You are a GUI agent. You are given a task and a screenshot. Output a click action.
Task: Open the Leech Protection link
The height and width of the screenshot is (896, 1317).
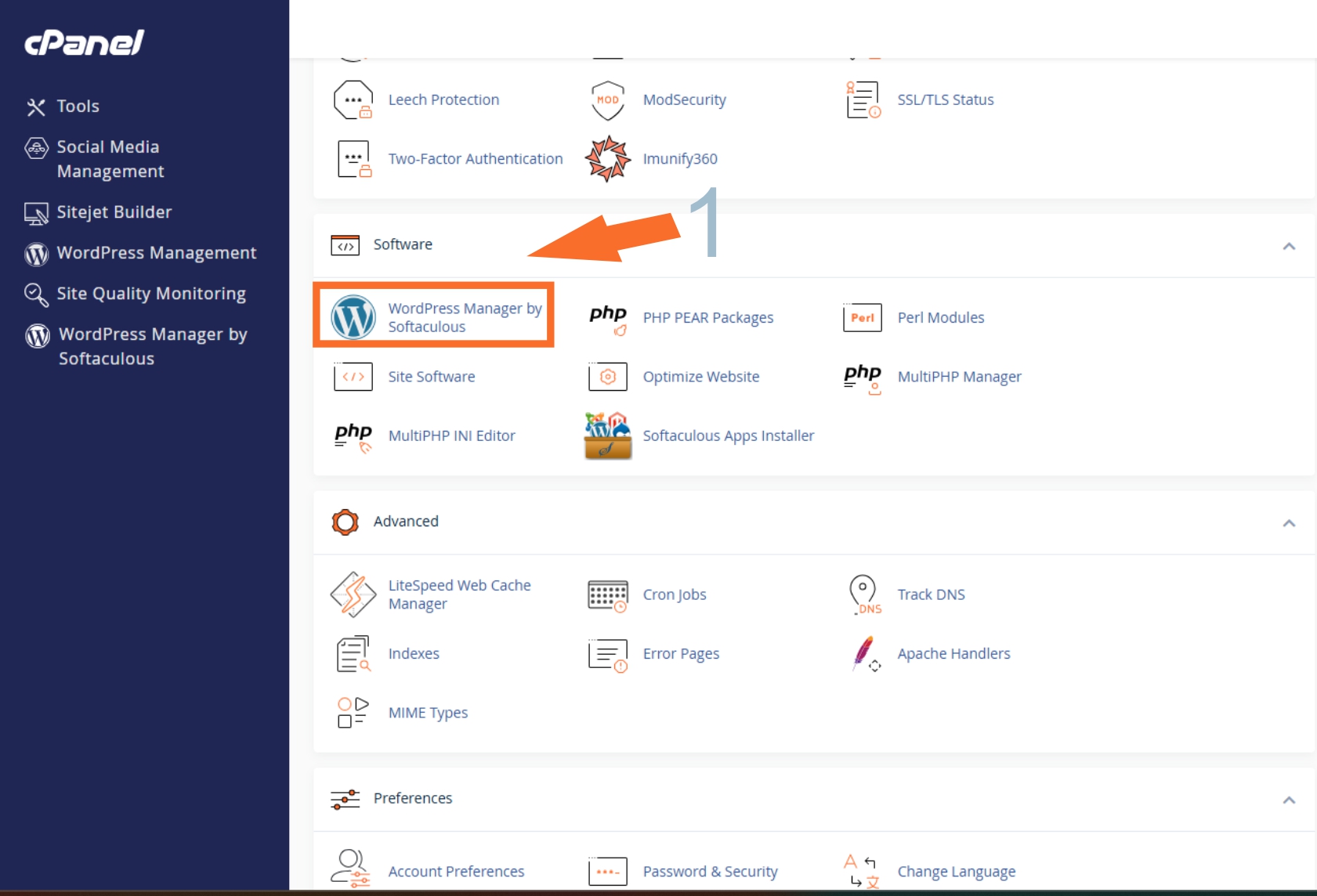443,99
